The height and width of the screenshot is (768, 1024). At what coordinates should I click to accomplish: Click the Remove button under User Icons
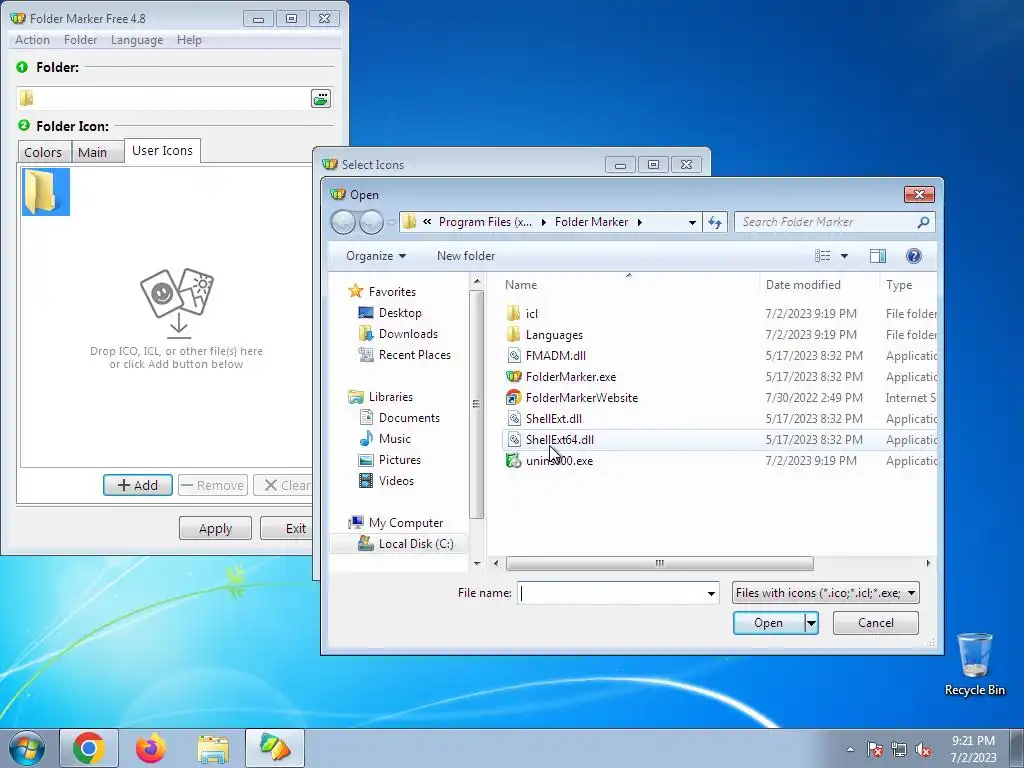[x=213, y=485]
